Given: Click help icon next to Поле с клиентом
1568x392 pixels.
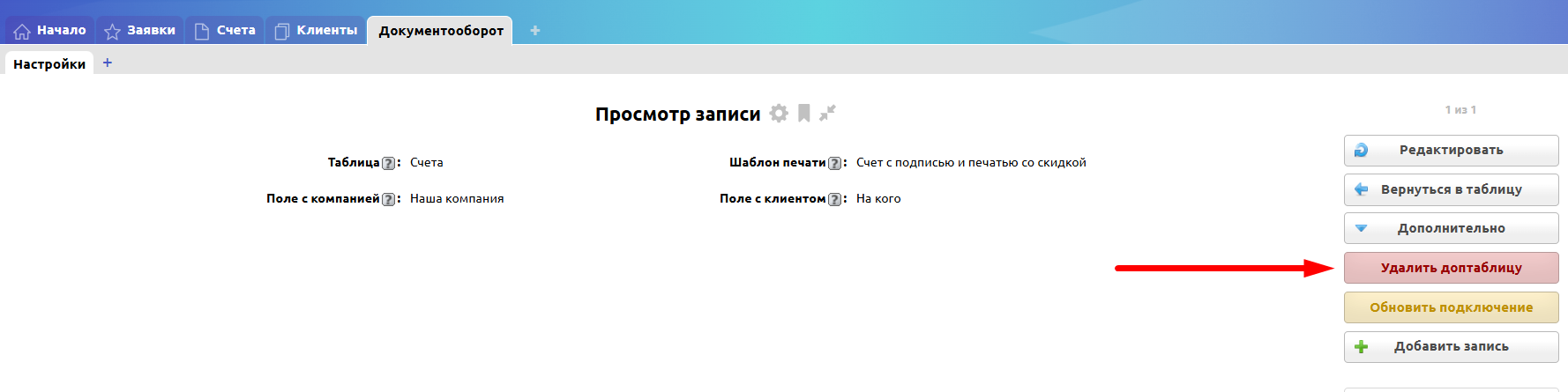Looking at the screenshot, I should [834, 199].
